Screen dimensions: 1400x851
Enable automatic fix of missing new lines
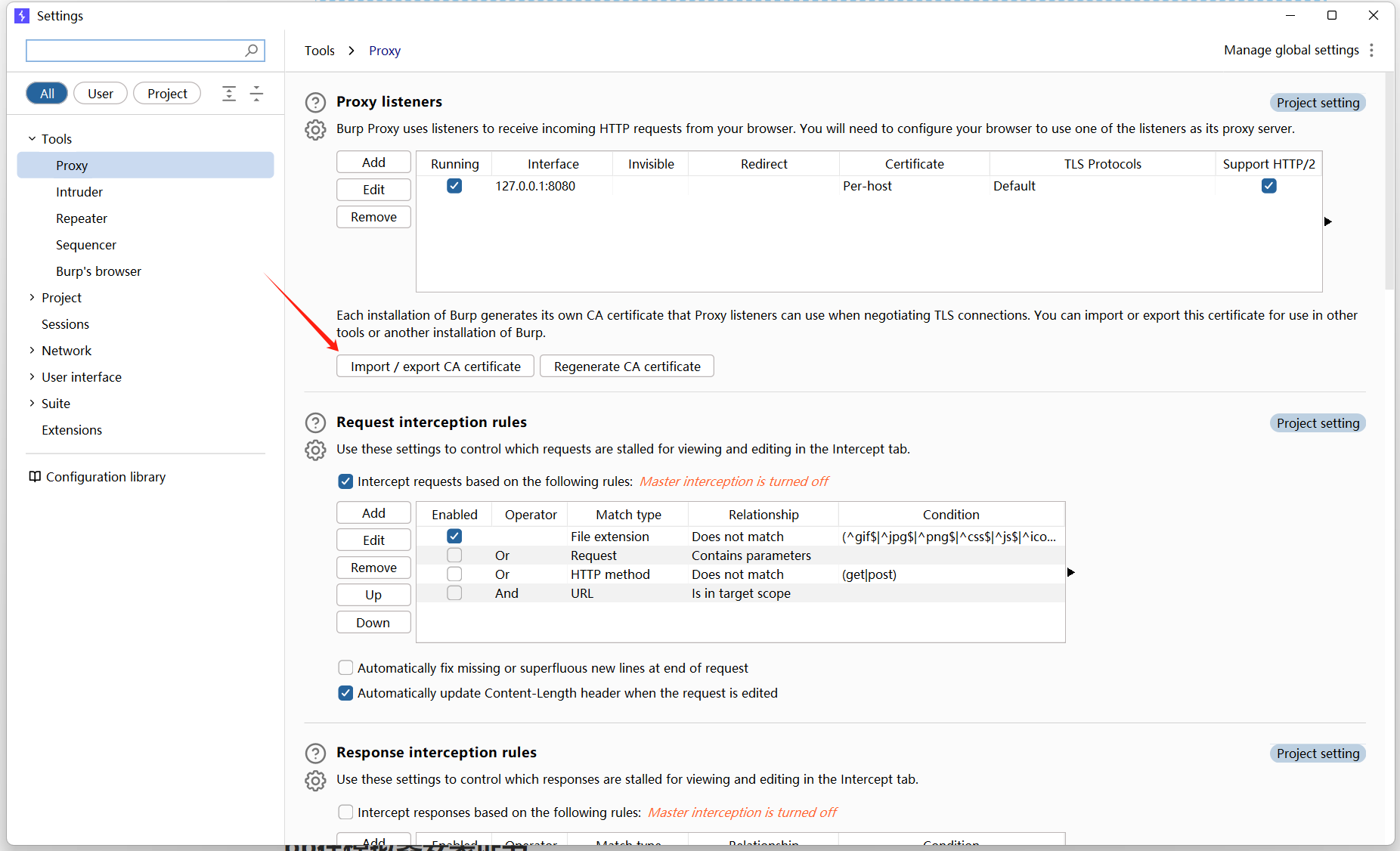345,667
